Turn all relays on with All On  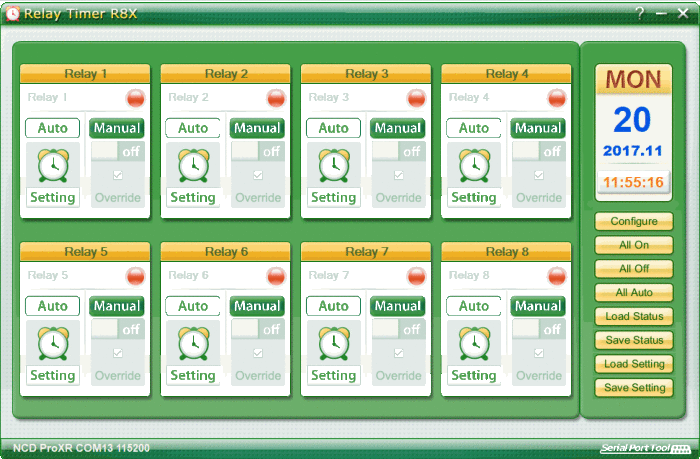click(634, 245)
